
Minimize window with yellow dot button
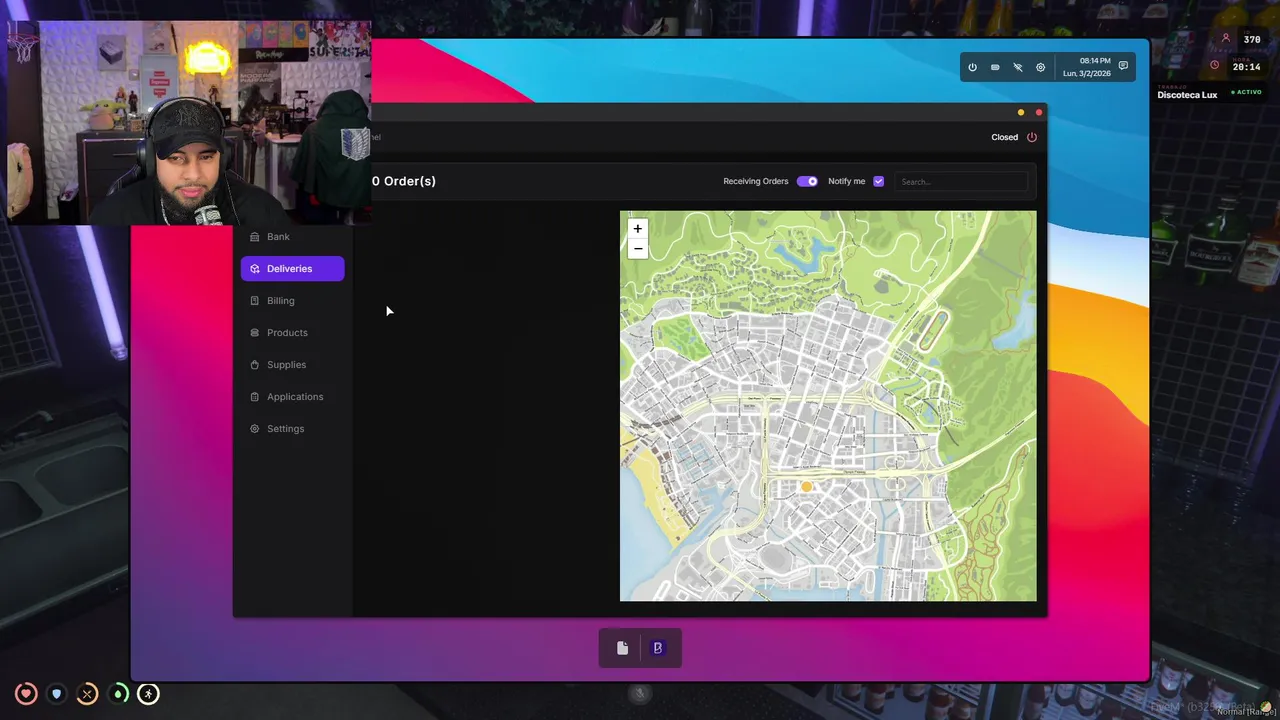tap(1021, 112)
